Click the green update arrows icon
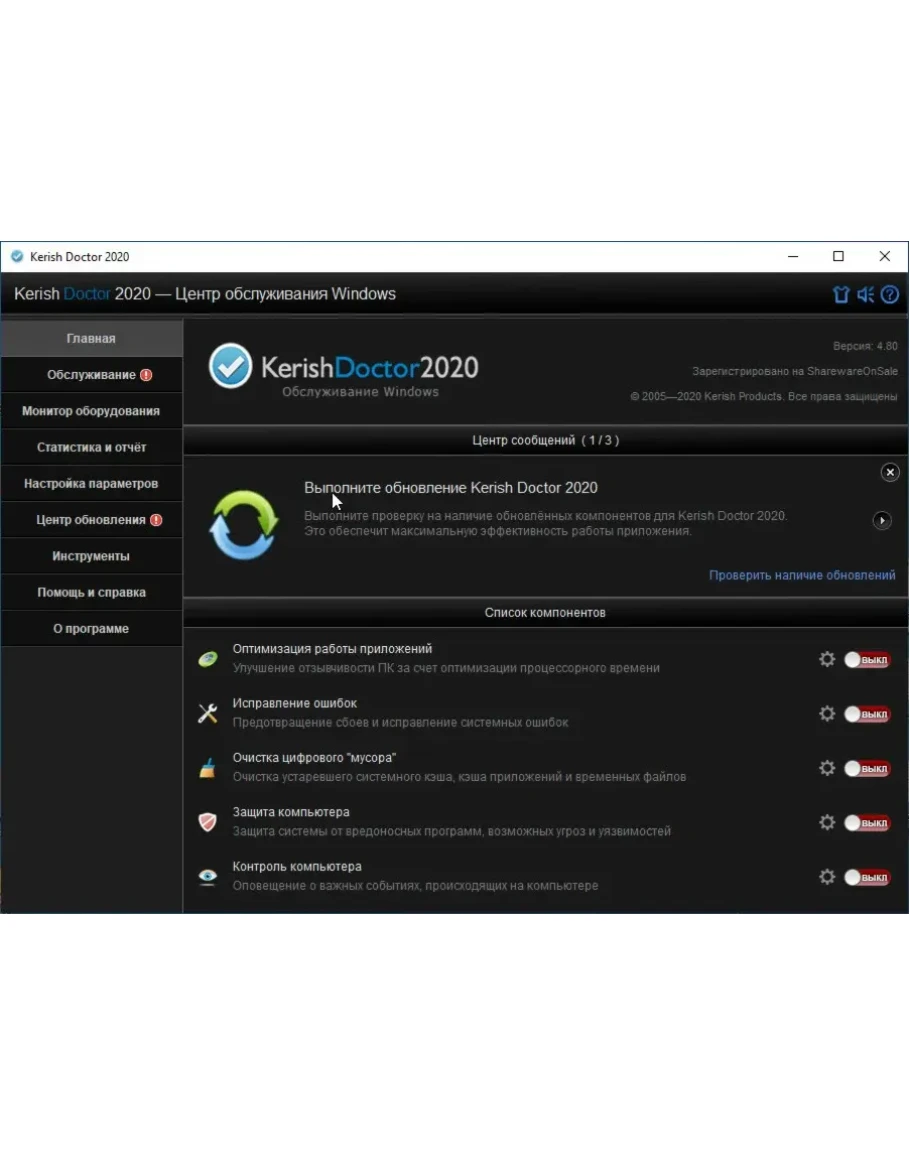This screenshot has height=1155, width=910. pyautogui.click(x=244, y=524)
